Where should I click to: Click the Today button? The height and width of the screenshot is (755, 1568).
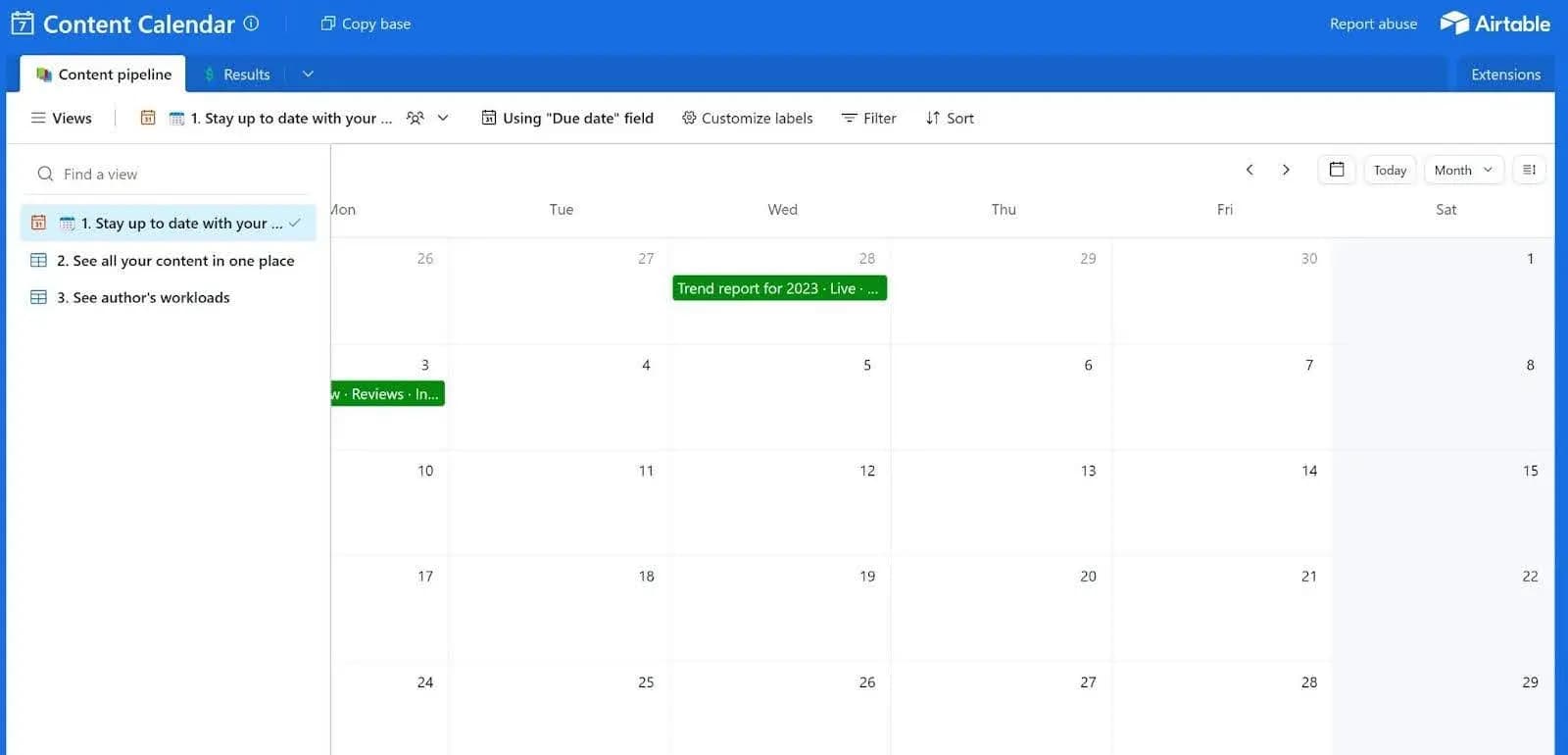point(1389,170)
